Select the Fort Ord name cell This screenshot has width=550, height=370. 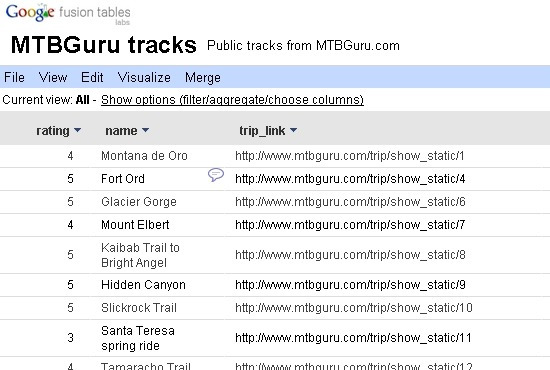[123, 179]
